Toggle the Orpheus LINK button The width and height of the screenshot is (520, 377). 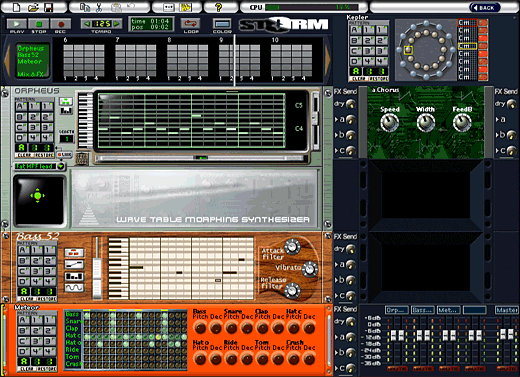(64, 155)
